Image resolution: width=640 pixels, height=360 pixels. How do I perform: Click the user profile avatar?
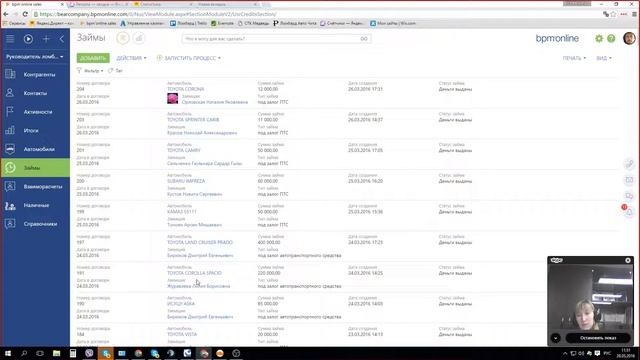click(629, 38)
